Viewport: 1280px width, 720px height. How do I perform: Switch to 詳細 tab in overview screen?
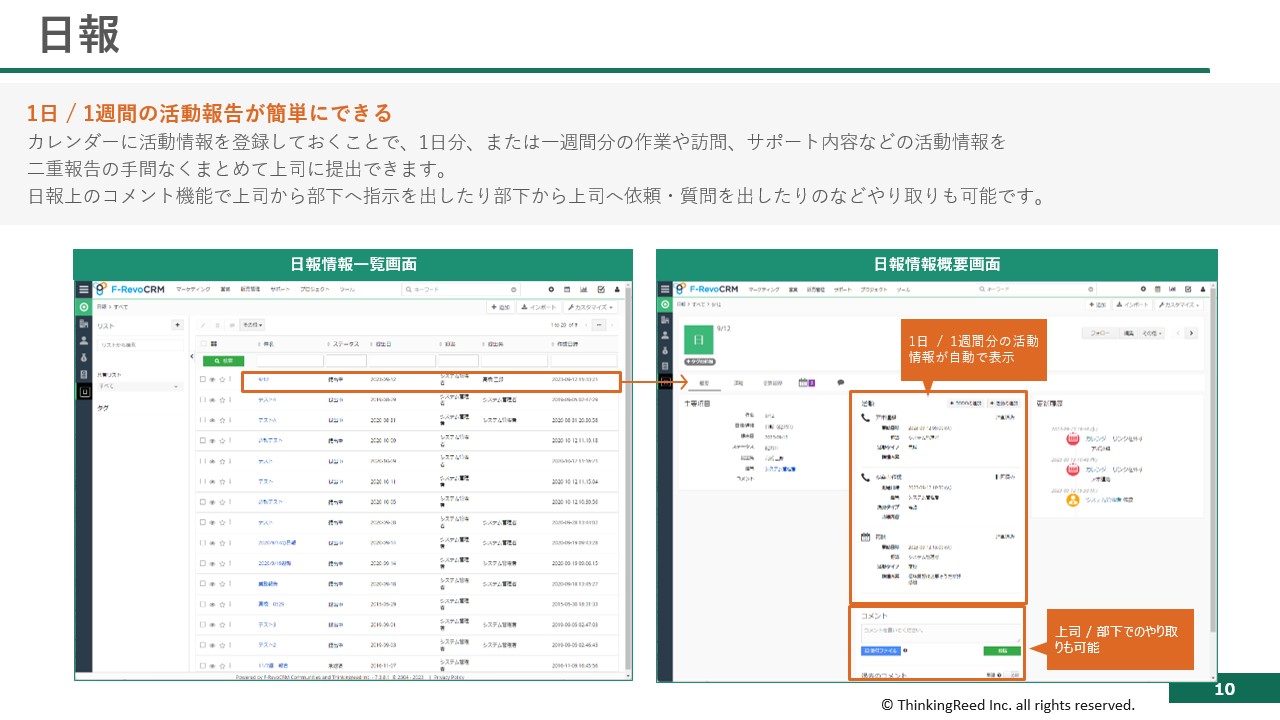tap(738, 383)
